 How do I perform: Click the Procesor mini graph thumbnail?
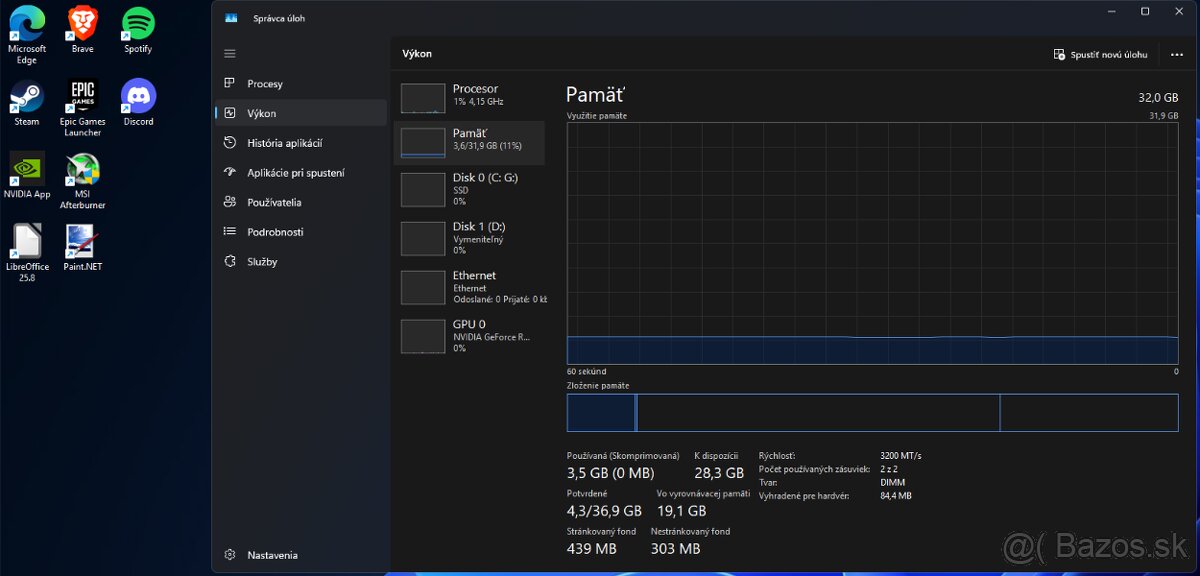[421, 97]
